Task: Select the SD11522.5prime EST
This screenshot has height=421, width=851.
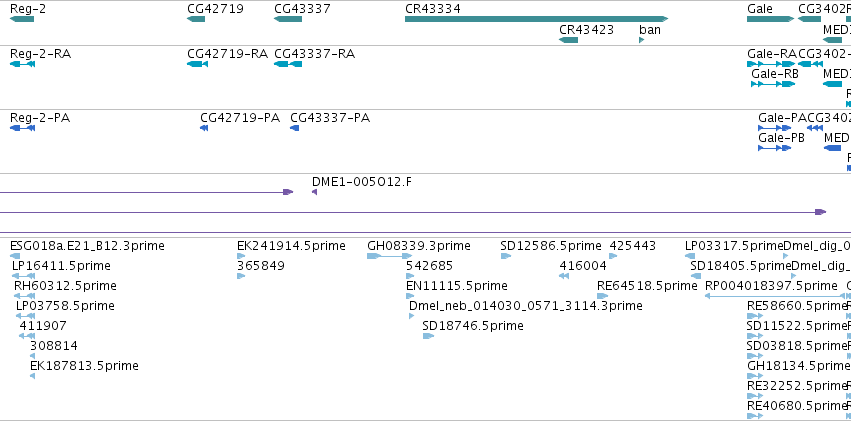Action: (755, 336)
